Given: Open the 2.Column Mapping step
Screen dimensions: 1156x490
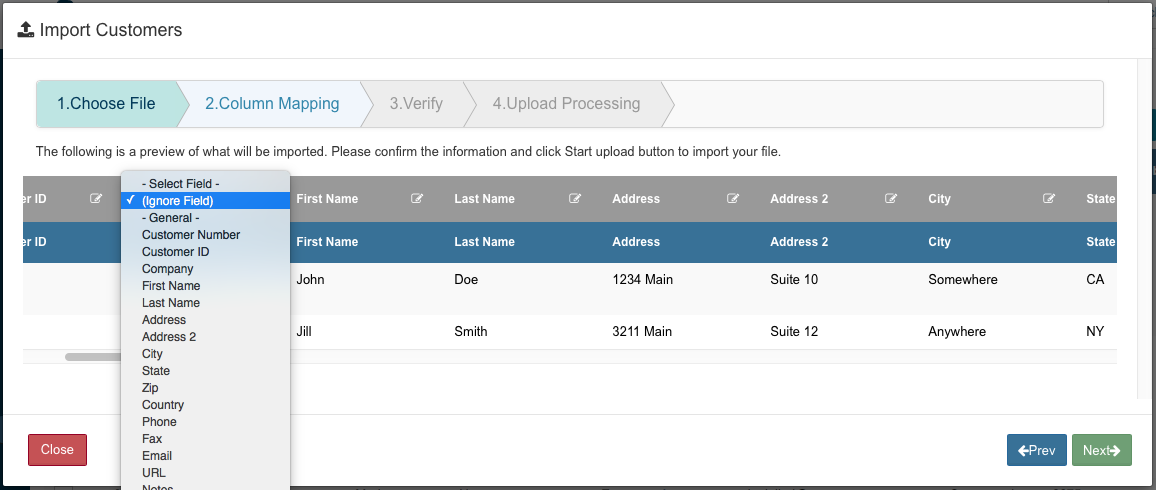Looking at the screenshot, I should coord(272,104).
